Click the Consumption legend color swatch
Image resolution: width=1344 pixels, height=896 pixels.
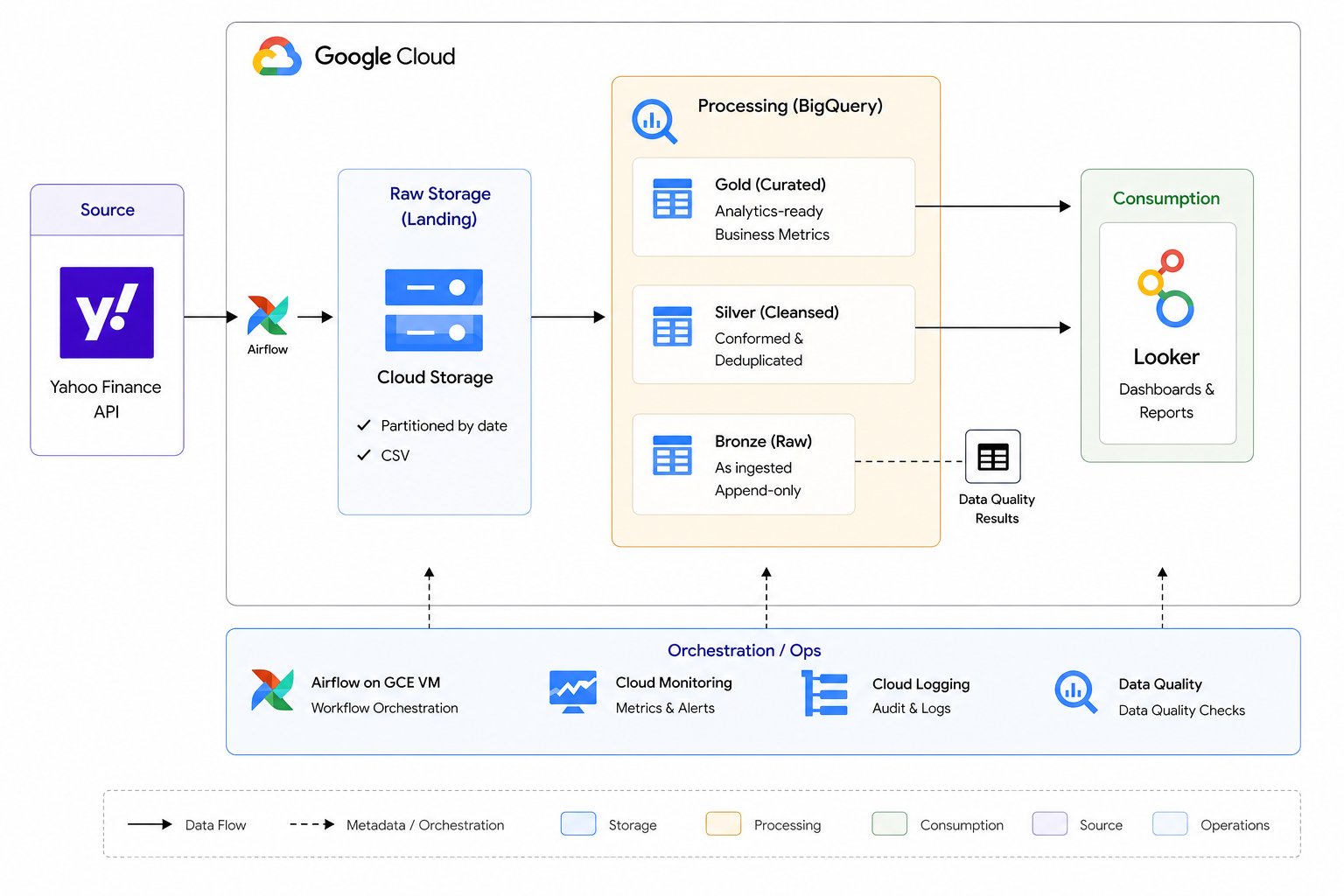tap(890, 824)
